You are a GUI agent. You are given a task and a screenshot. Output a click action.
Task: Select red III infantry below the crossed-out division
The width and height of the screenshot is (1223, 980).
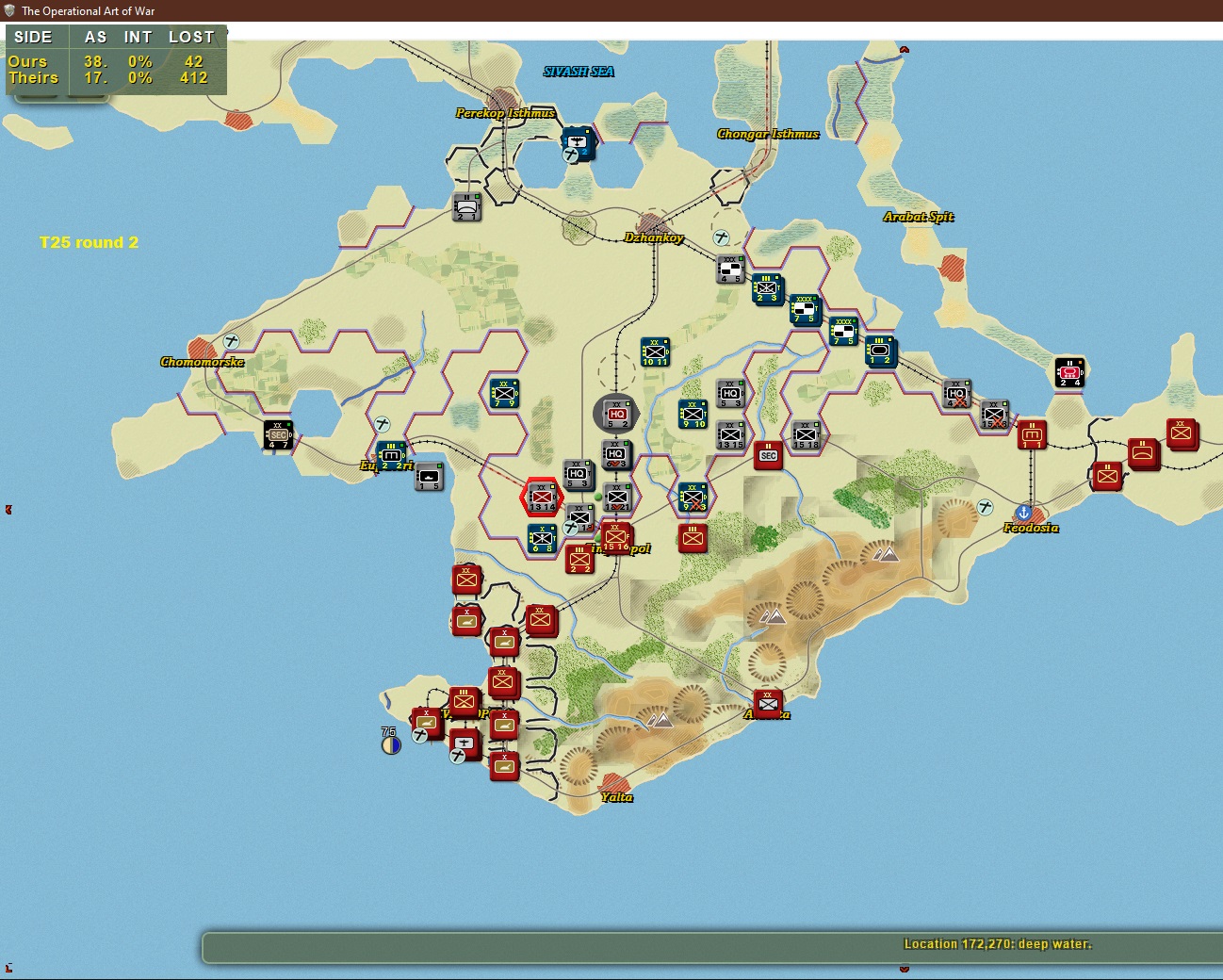[693, 539]
